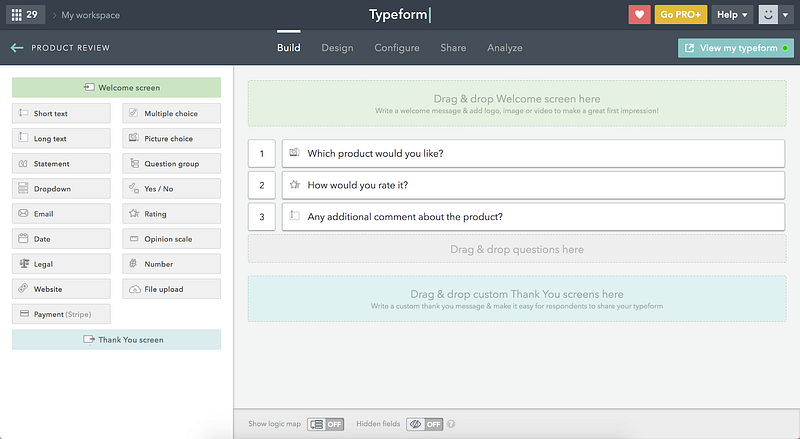Select the Picture choice question type

pyautogui.click(x=171, y=138)
